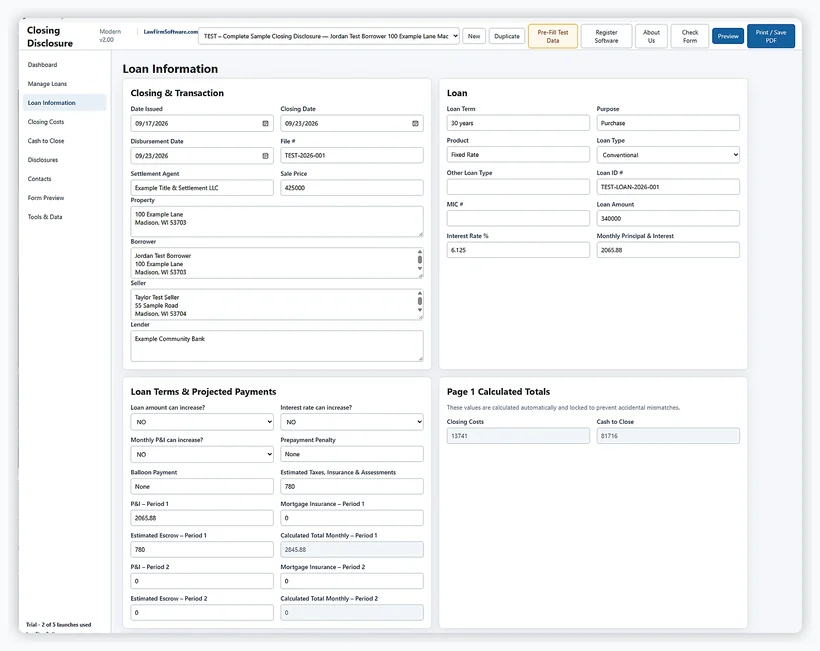Click Estimated Escrow – Period 1 field

(x=202, y=550)
